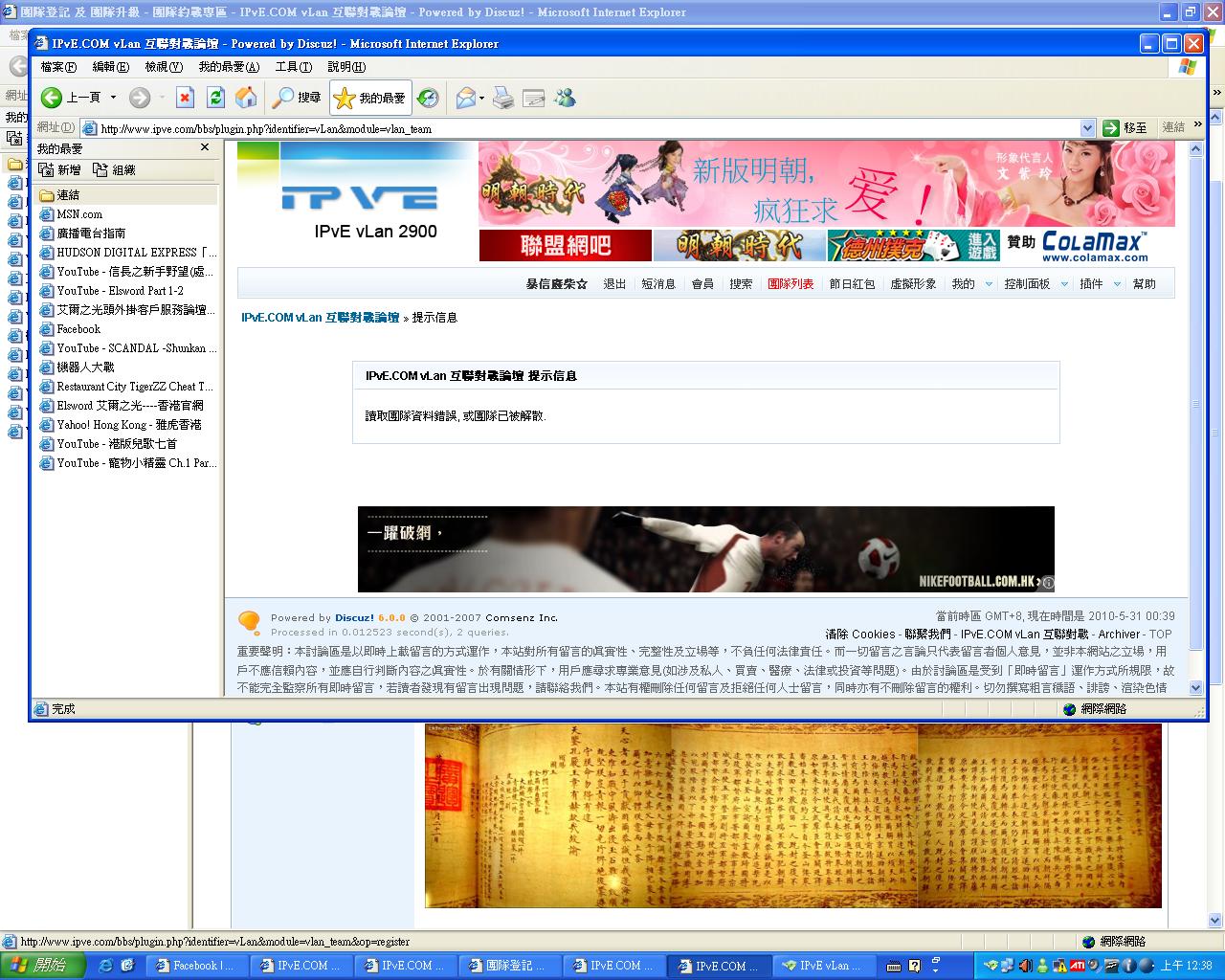Viewport: 1225px width, 980px height.
Task: Click 組織 in the favorites panel
Action: [115, 170]
